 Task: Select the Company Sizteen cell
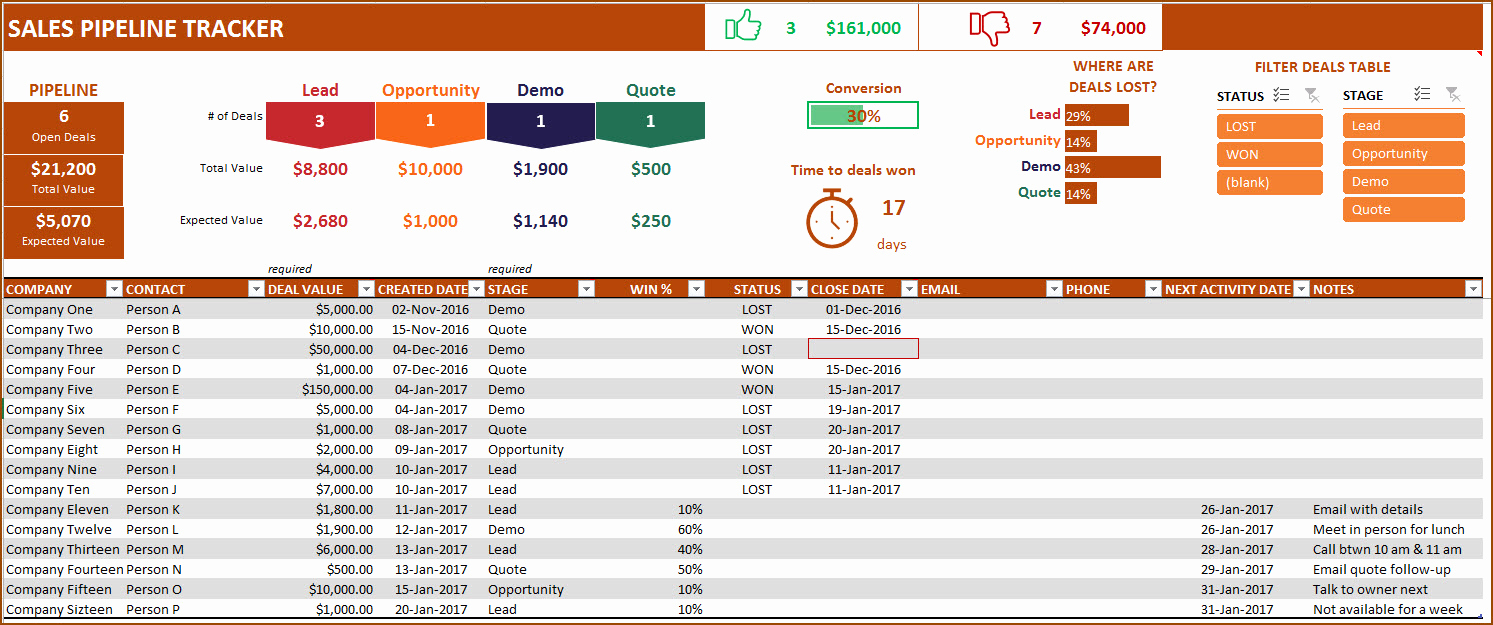63,609
